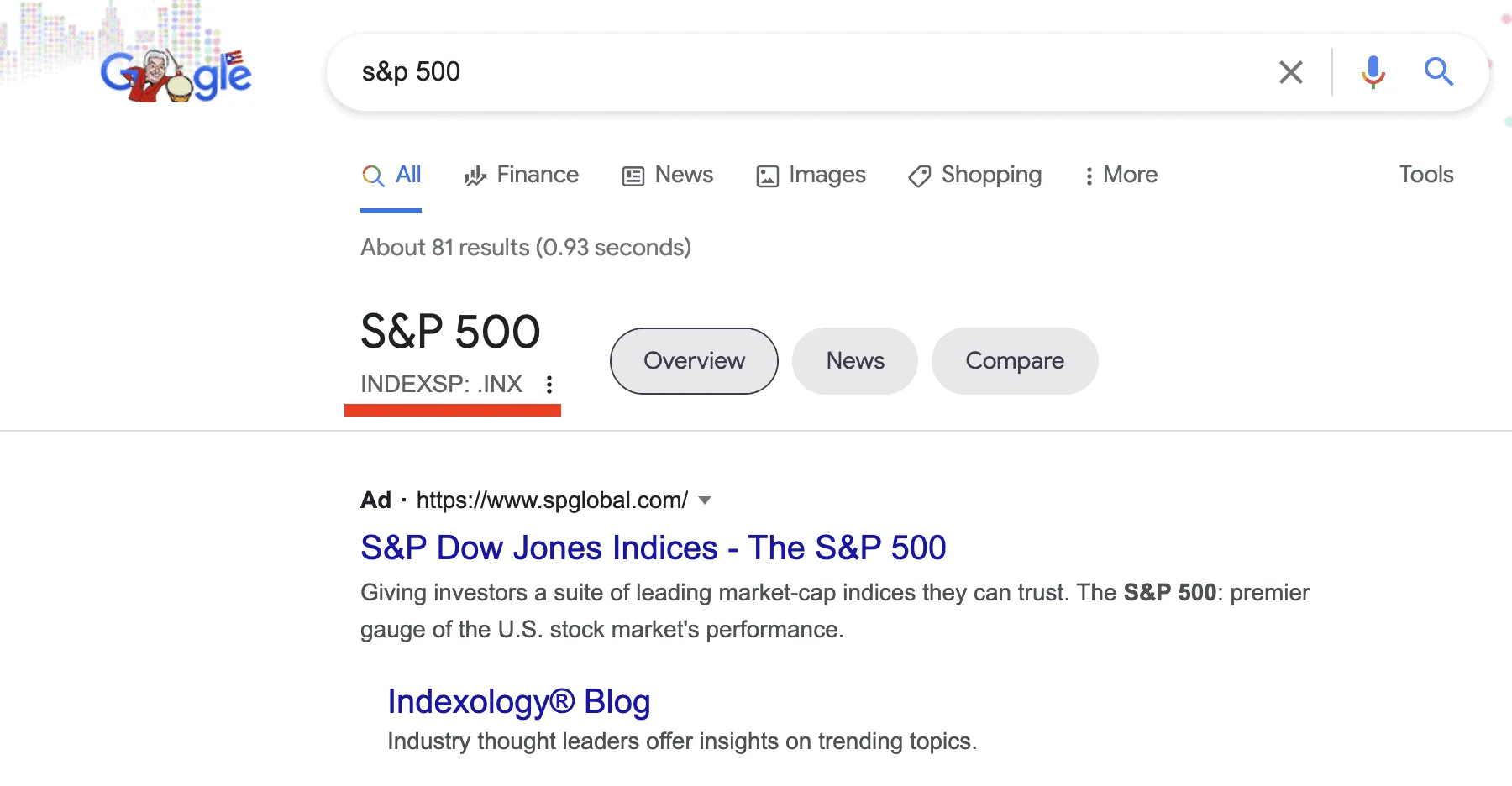The height and width of the screenshot is (786, 1512).
Task: Click the About 81 results count text
Action: point(526,248)
